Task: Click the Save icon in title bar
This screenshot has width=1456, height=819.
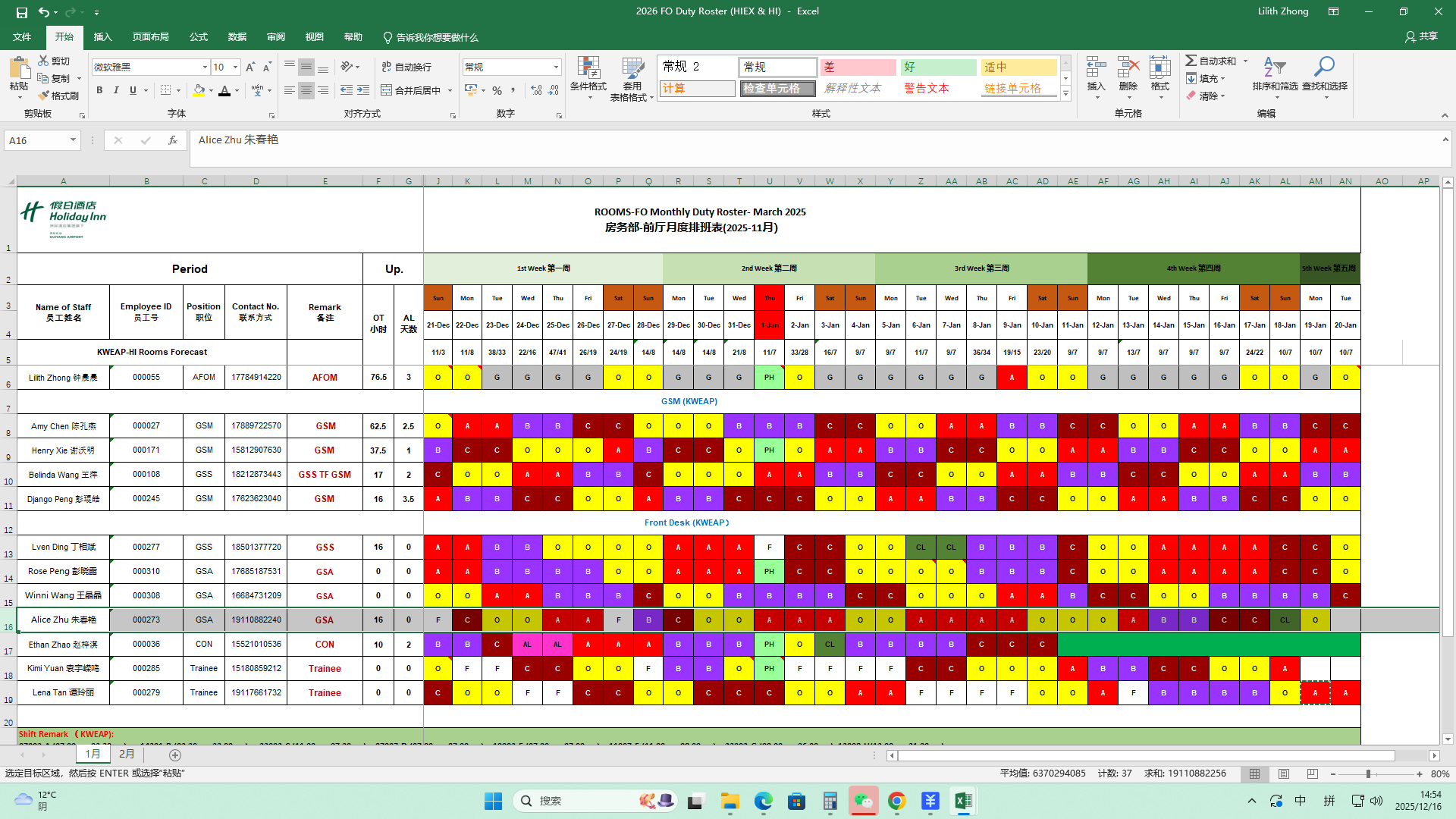Action: tap(22, 12)
